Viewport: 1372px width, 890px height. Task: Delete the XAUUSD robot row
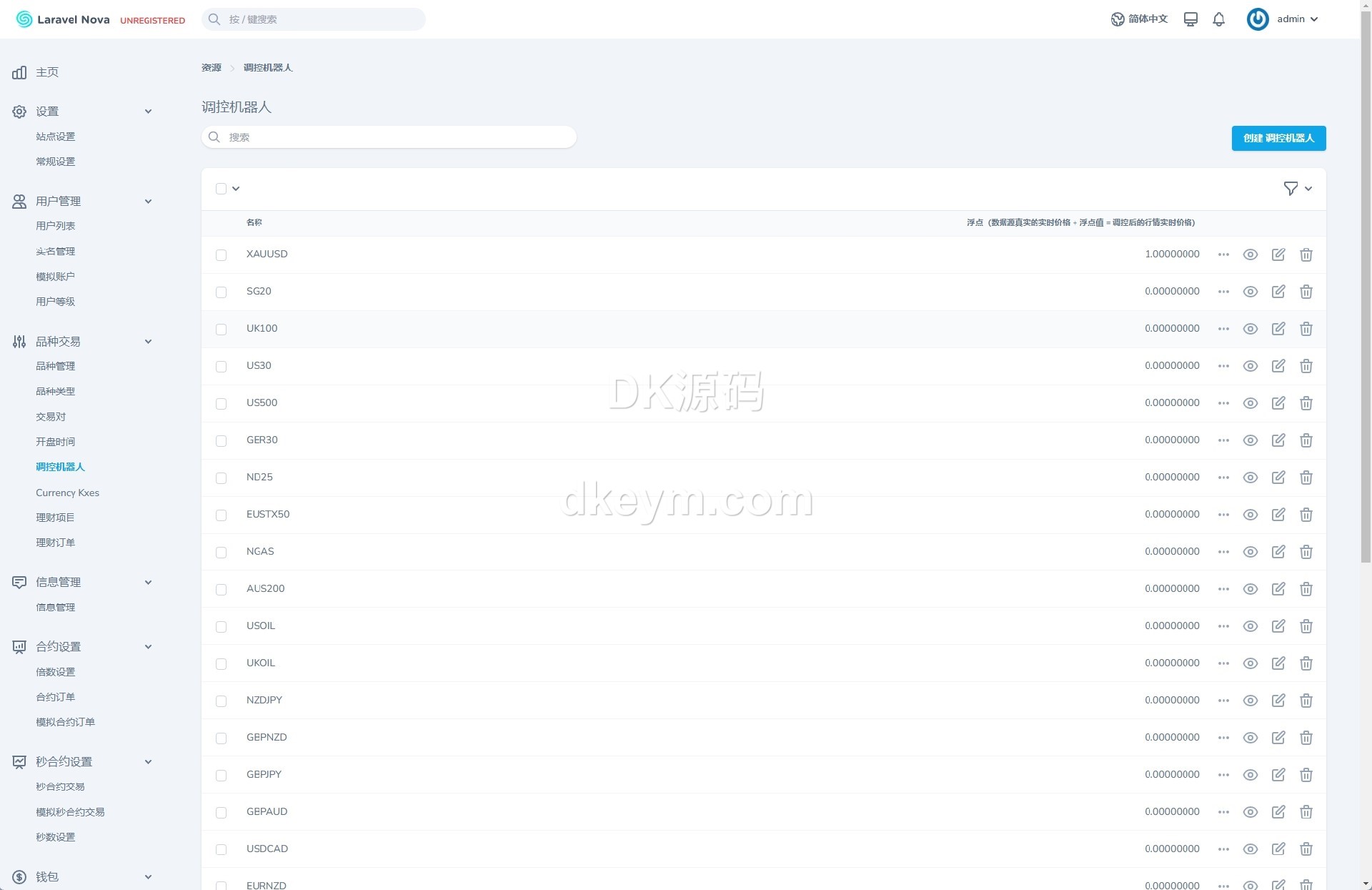point(1306,254)
